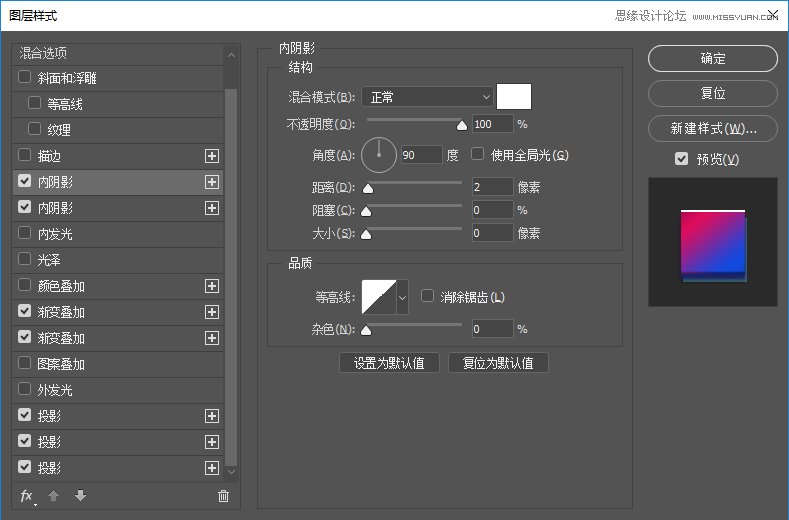The width and height of the screenshot is (789, 520).
Task: Click the plus icon beside 颜色叠加
Action: coord(211,286)
